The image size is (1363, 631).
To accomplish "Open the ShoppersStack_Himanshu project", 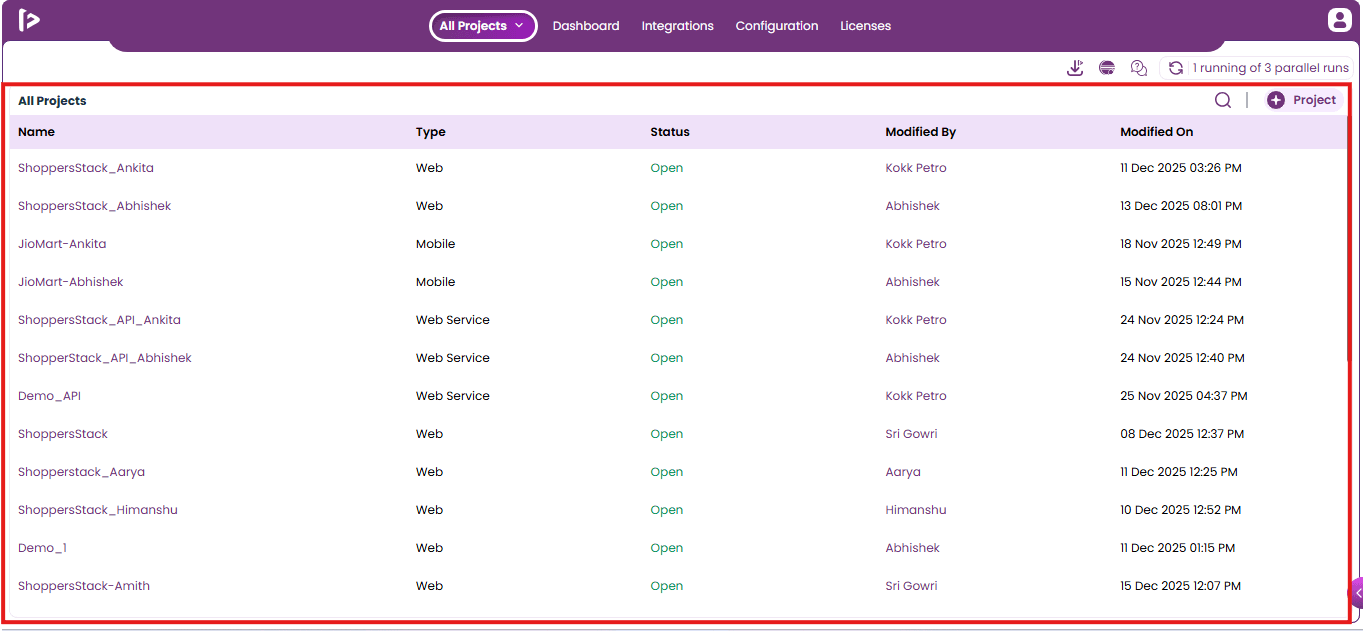I will (98, 510).
